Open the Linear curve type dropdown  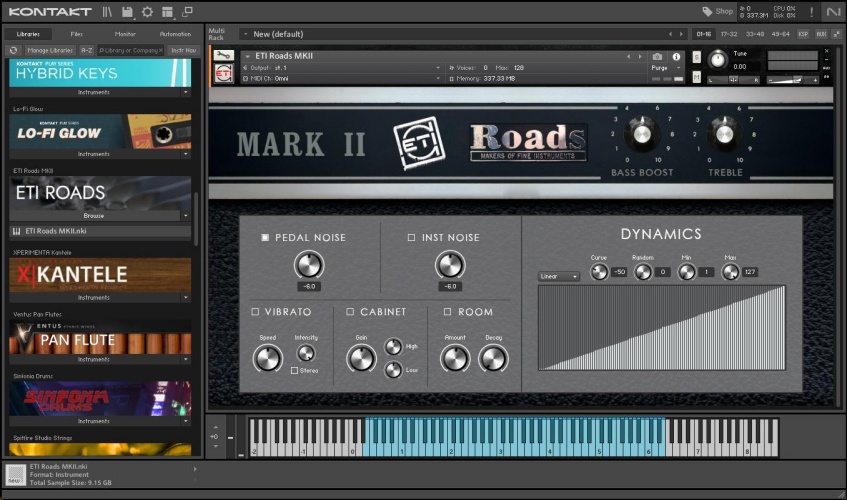tap(559, 276)
